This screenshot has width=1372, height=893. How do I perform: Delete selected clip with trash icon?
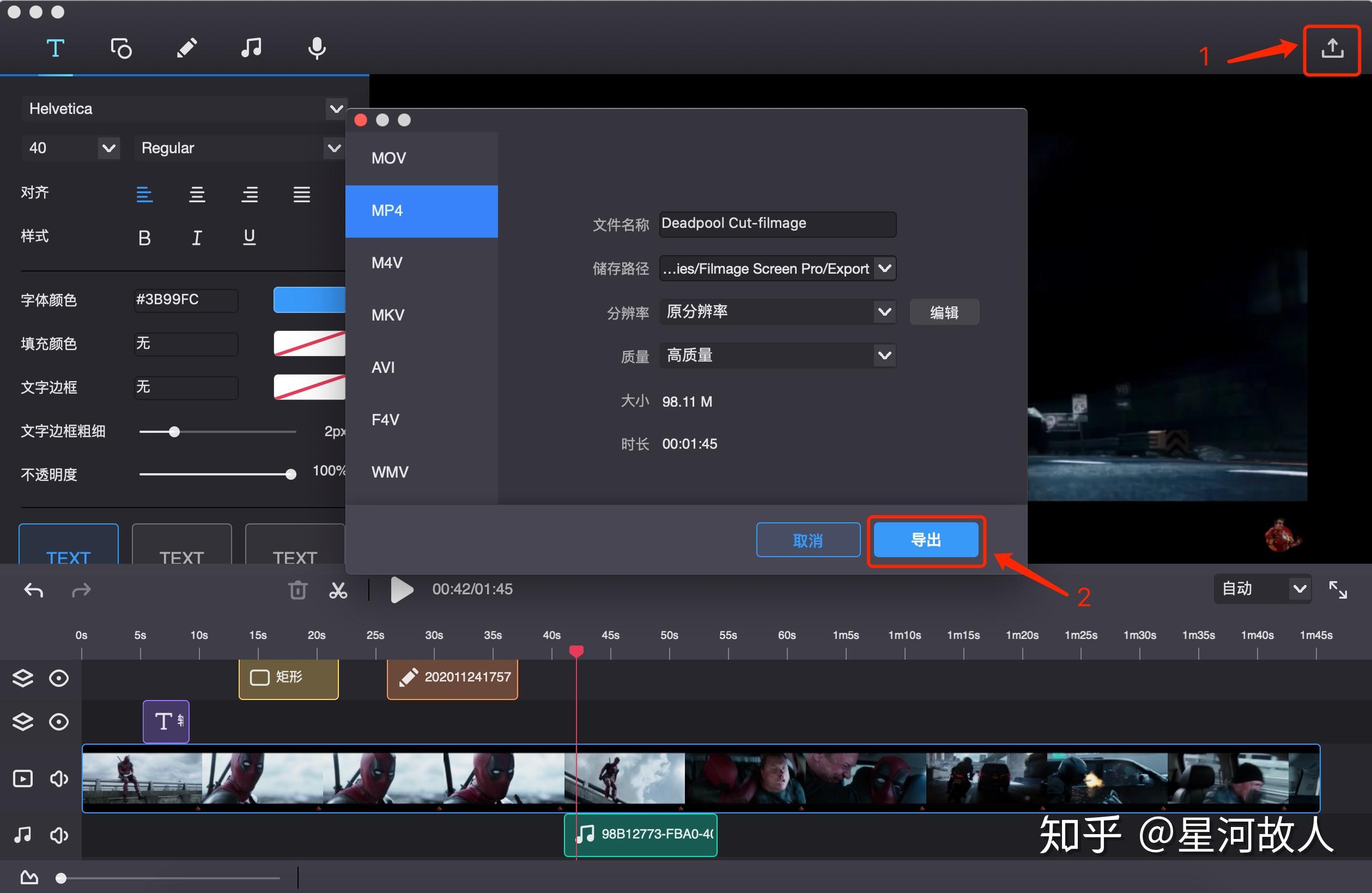[x=298, y=590]
